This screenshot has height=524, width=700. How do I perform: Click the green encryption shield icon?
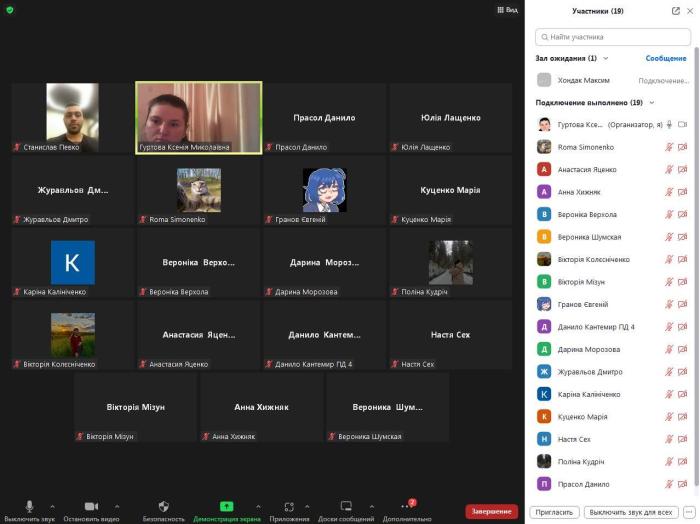tap(10, 10)
